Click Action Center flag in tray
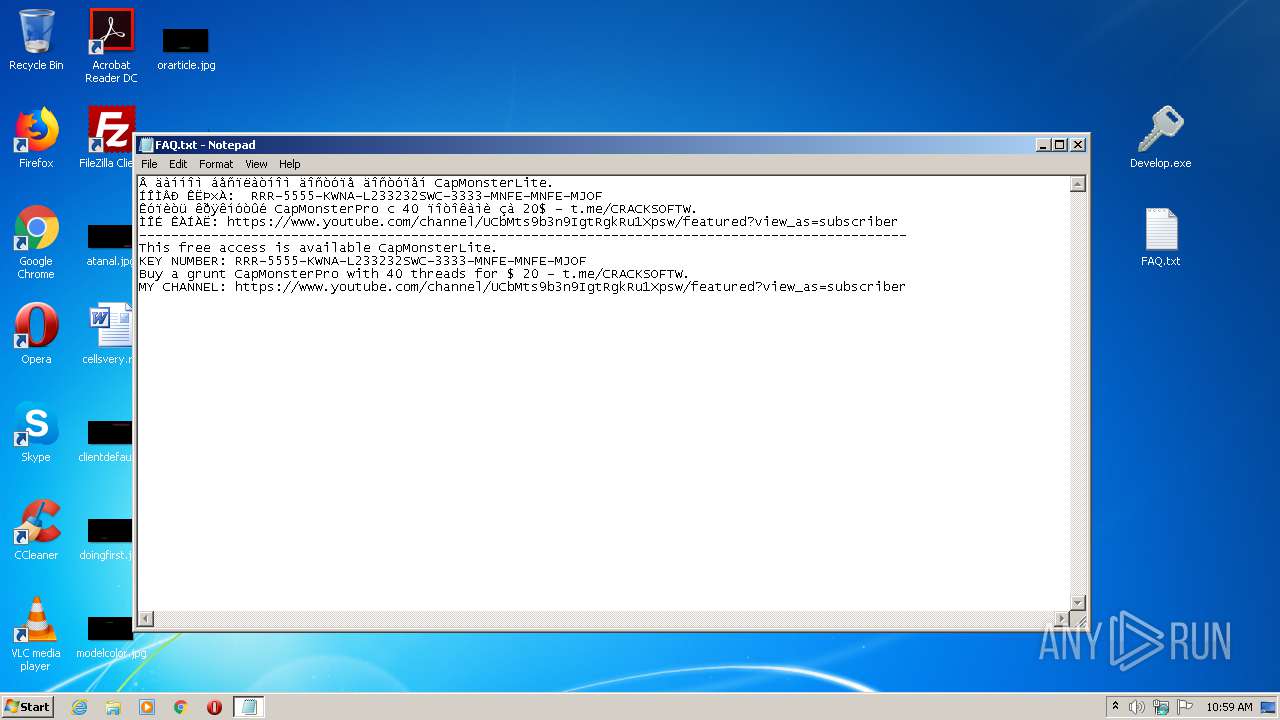Image resolution: width=1280 pixels, height=720 pixels. [x=1185, y=707]
